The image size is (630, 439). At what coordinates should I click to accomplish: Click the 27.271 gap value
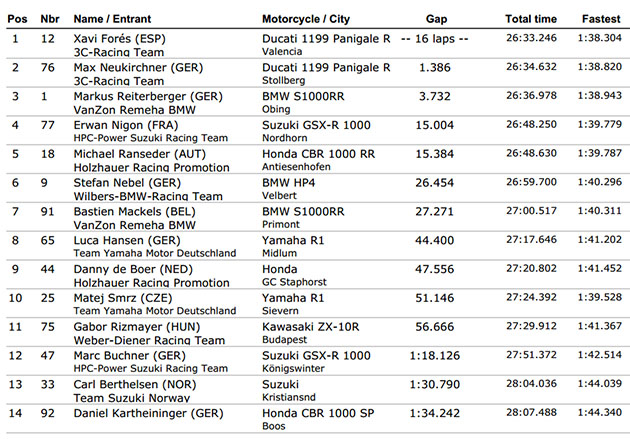434,212
